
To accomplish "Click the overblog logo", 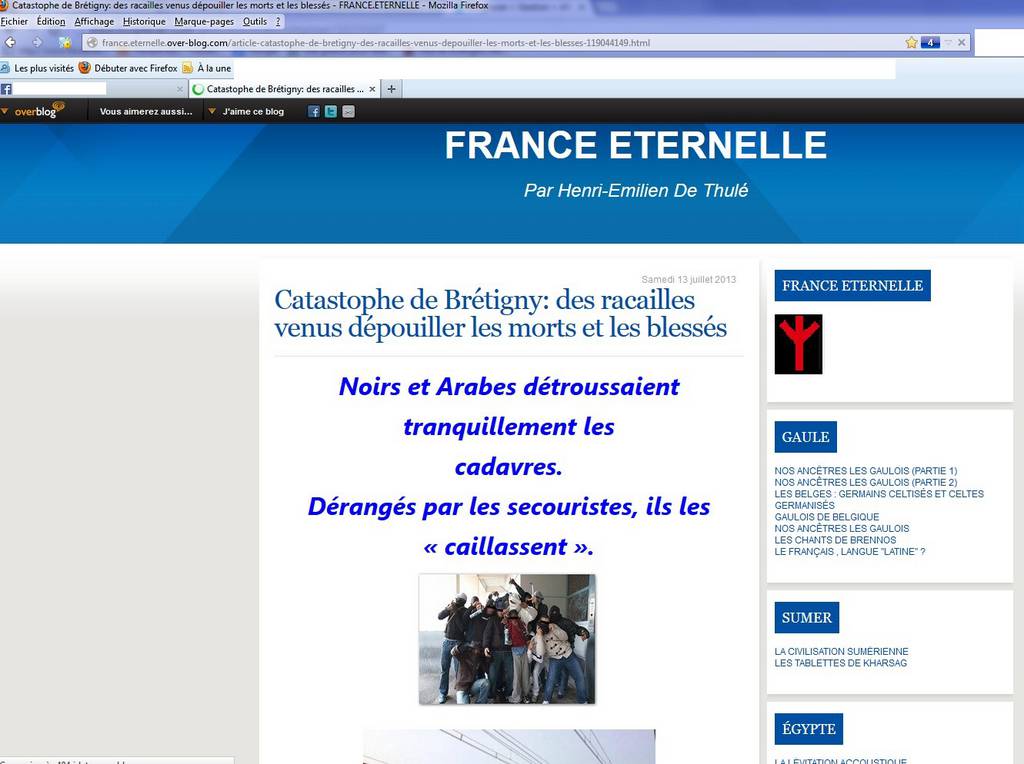I will click(39, 110).
